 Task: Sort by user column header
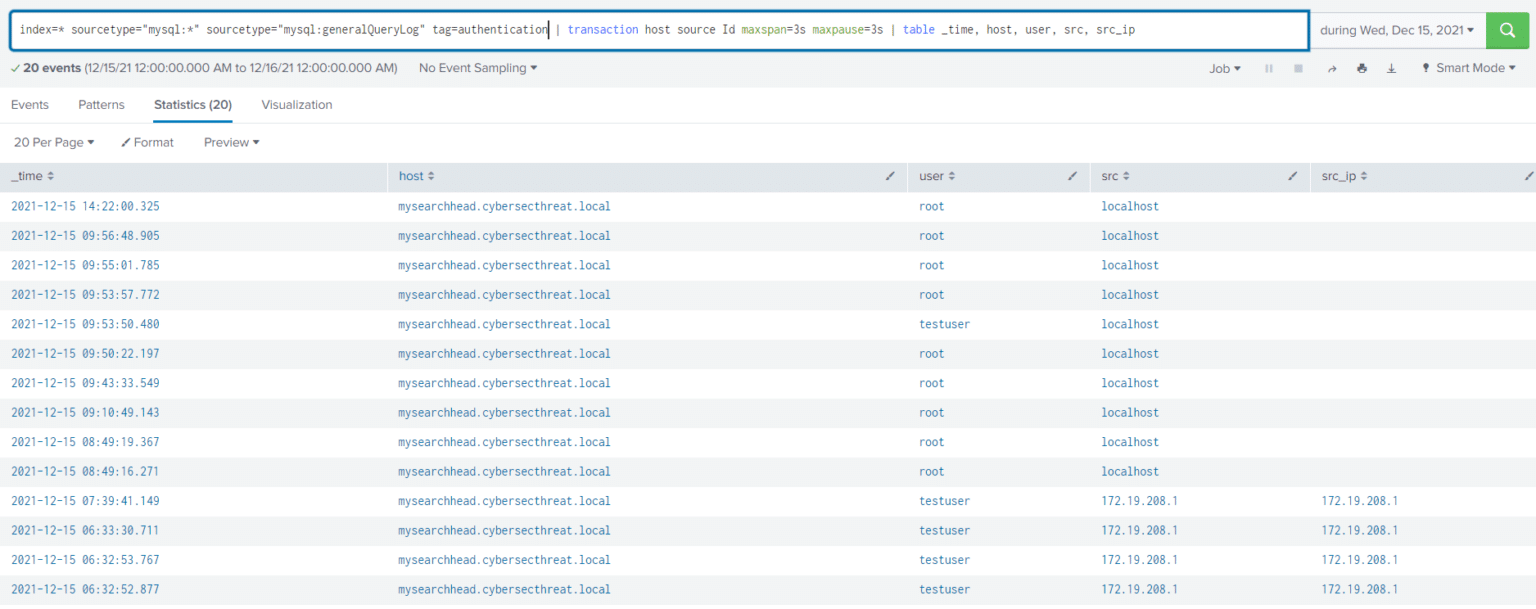pos(937,176)
